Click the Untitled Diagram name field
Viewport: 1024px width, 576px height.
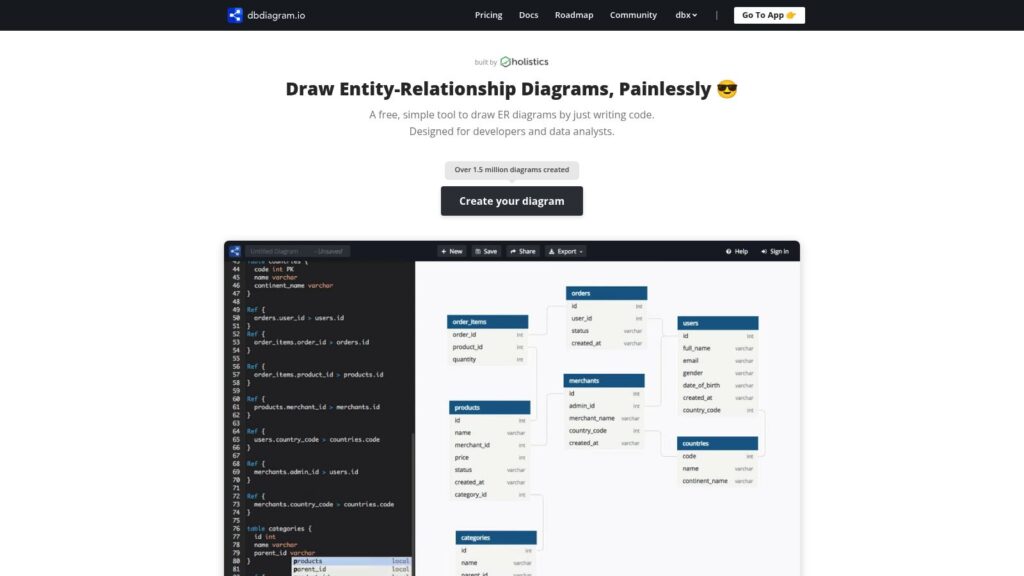click(x=297, y=251)
